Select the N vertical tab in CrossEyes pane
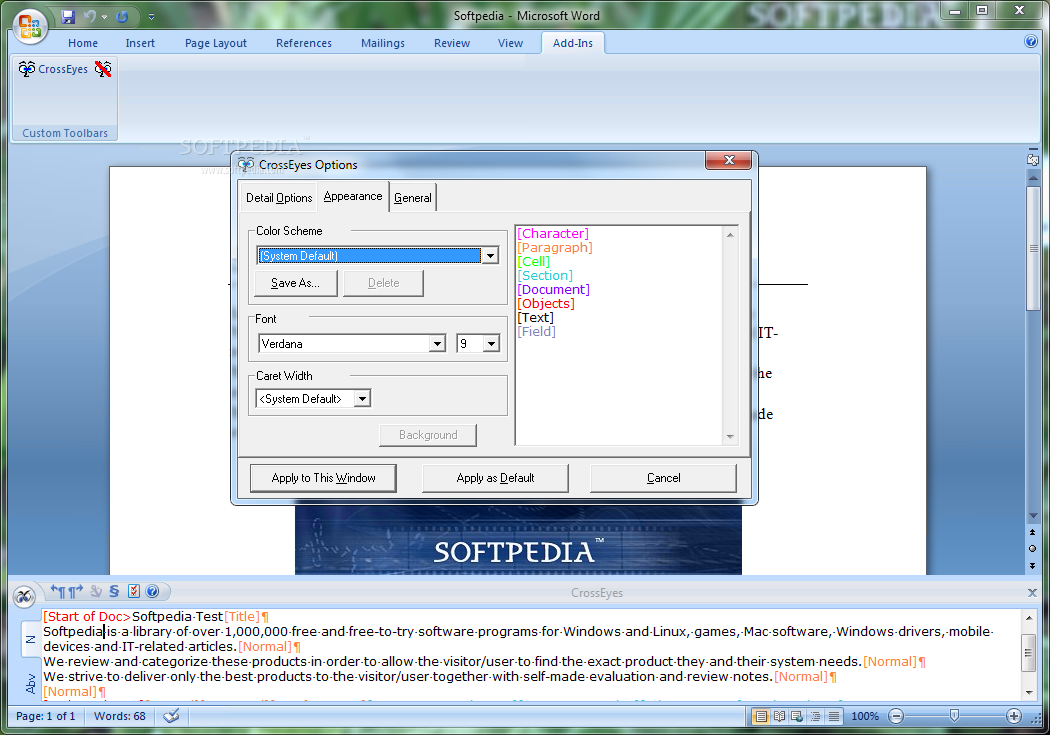Screen dimensions: 1050x735 [x=31, y=639]
